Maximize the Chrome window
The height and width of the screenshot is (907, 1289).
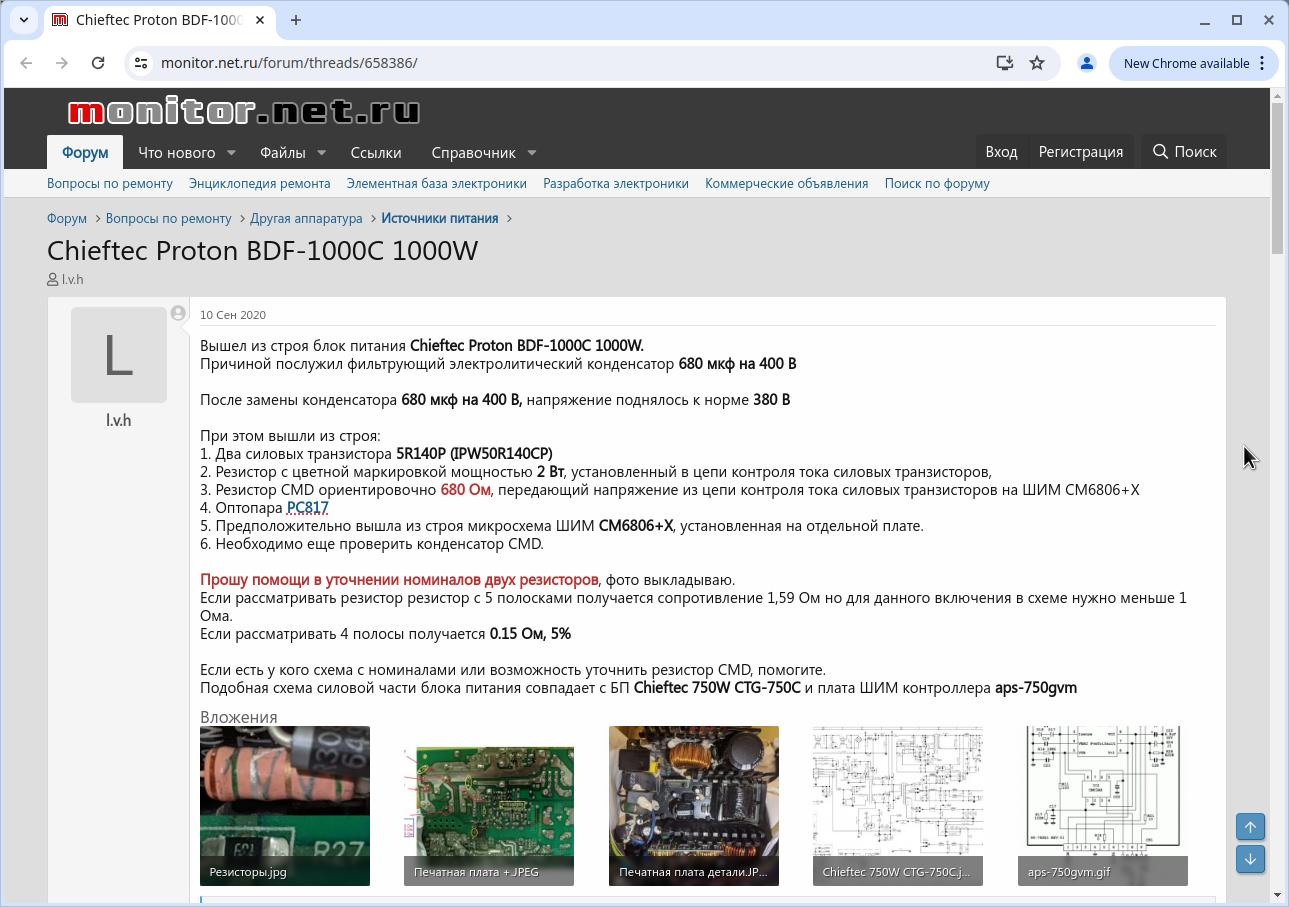click(x=1237, y=20)
